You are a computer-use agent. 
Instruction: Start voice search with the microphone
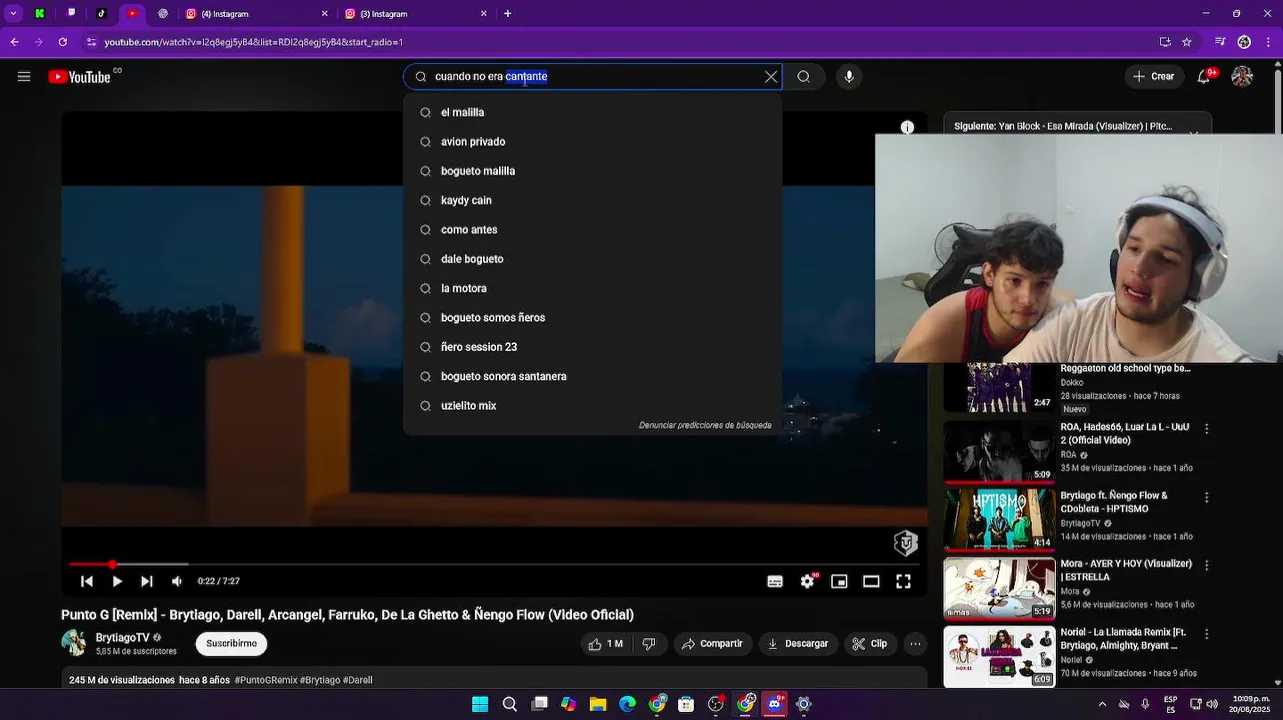[849, 77]
